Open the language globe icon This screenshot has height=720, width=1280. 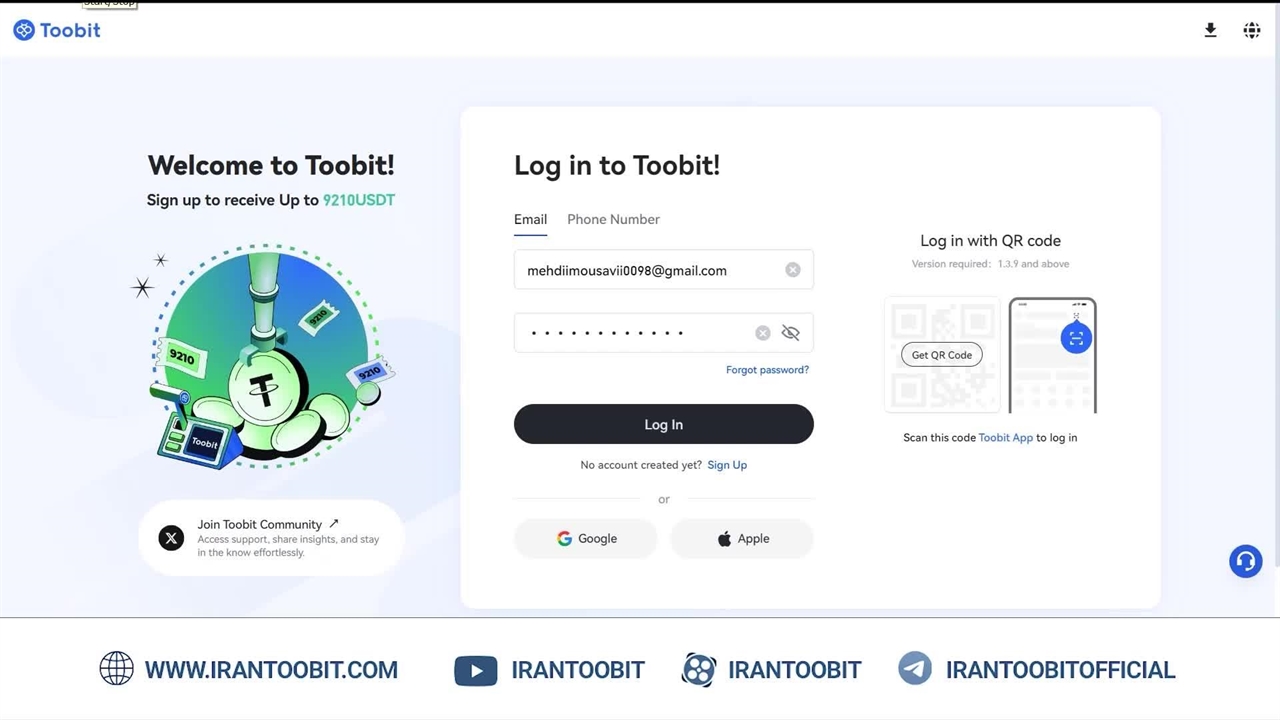[x=1252, y=30]
